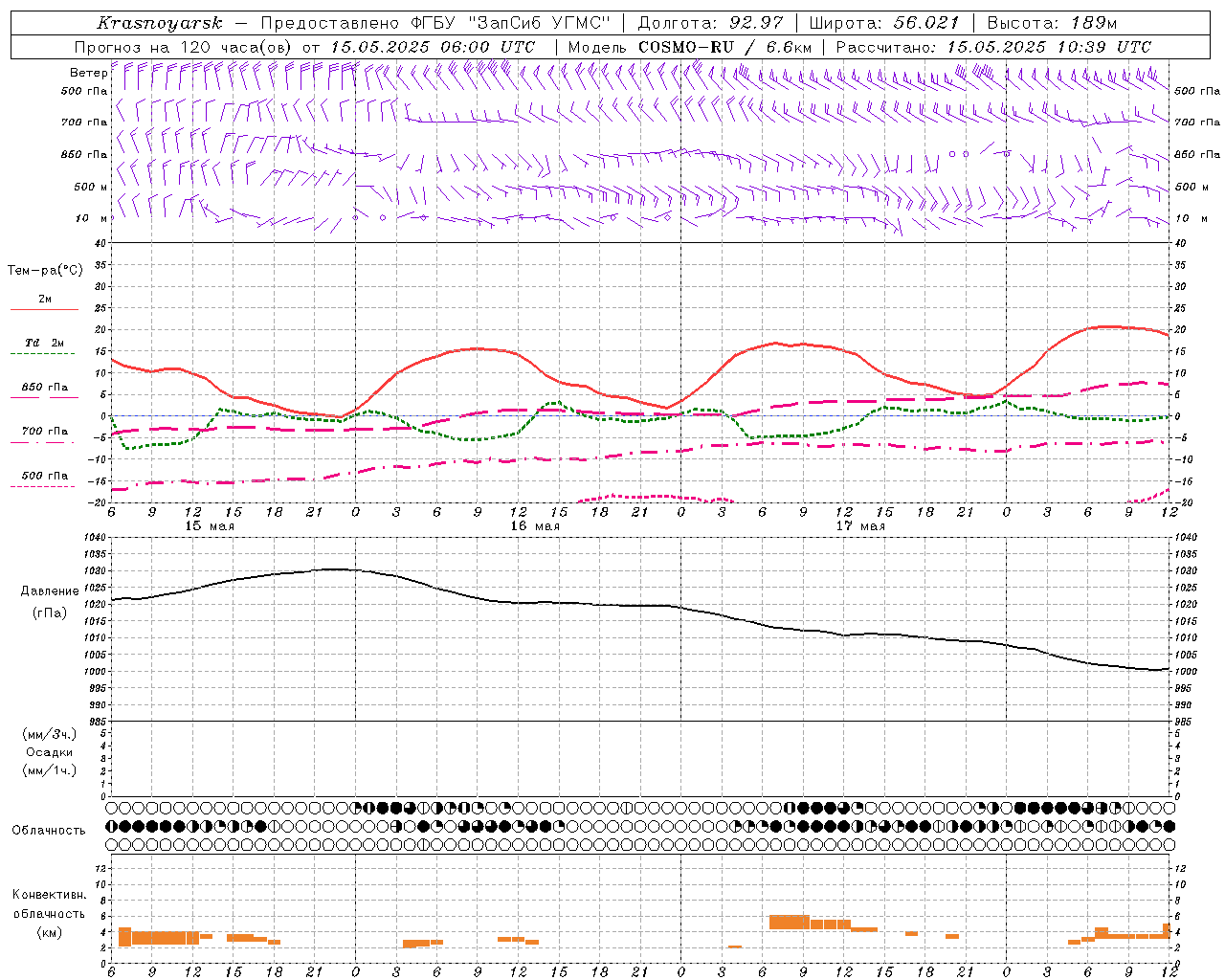Viewport: 1225px width, 980px height.
Task: Click the '1040' value on pressure left axis
Action: click(95, 538)
